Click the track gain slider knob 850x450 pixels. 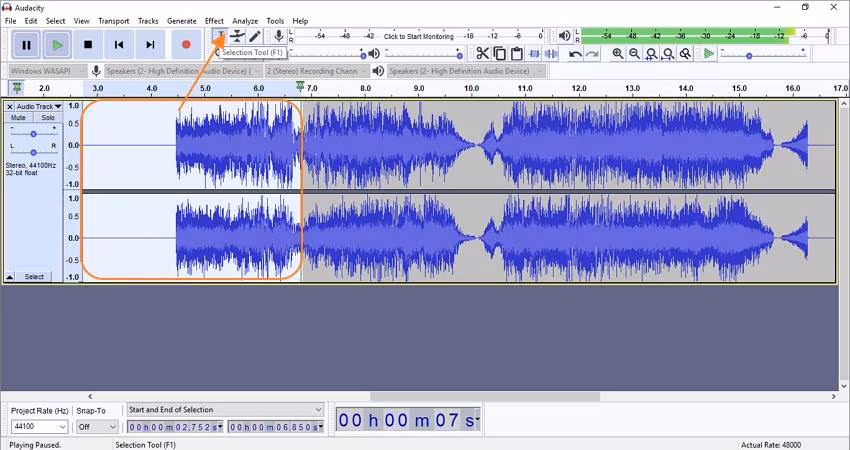pyautogui.click(x=33, y=133)
